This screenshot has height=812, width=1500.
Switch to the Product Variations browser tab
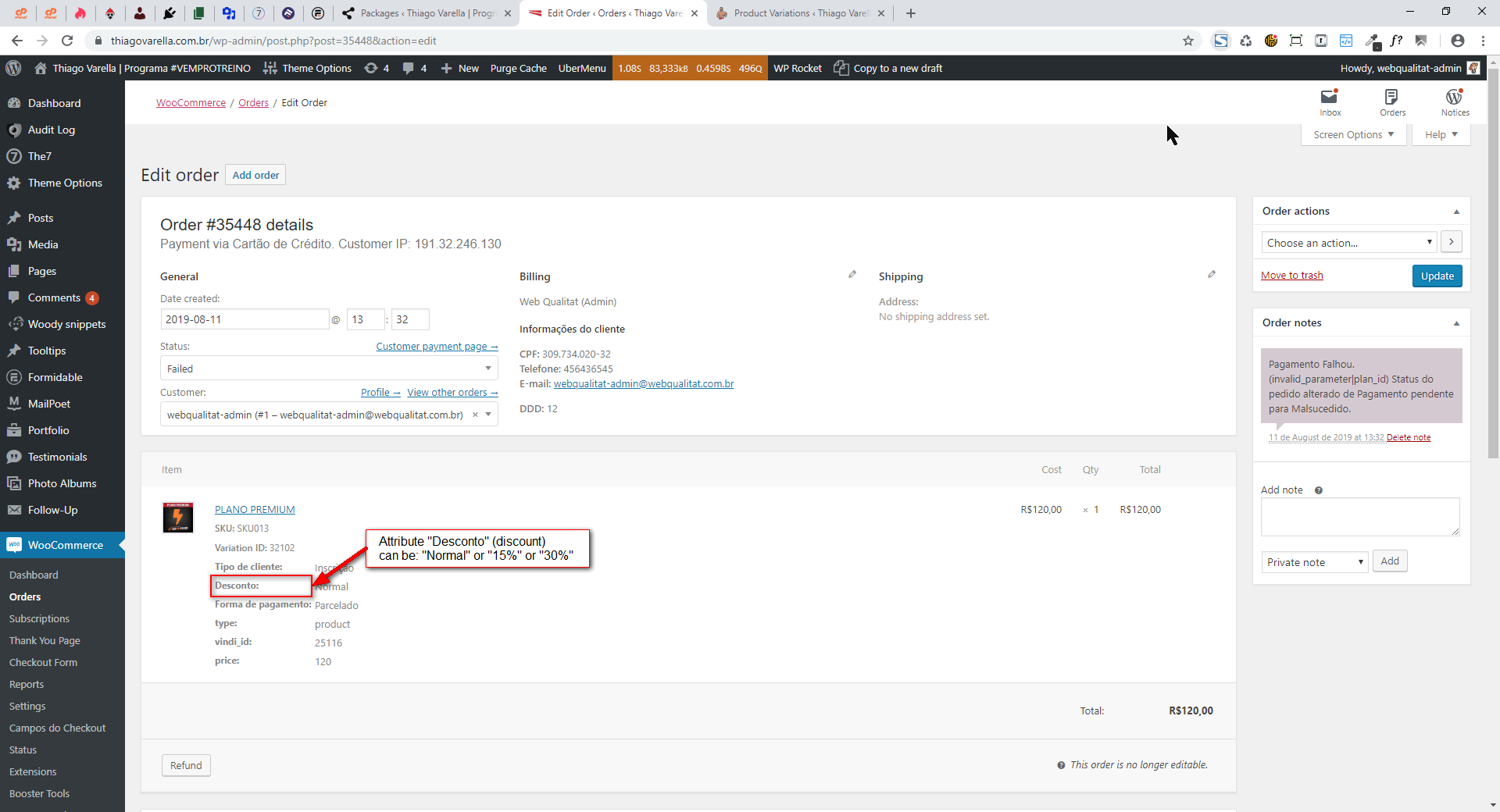800,13
